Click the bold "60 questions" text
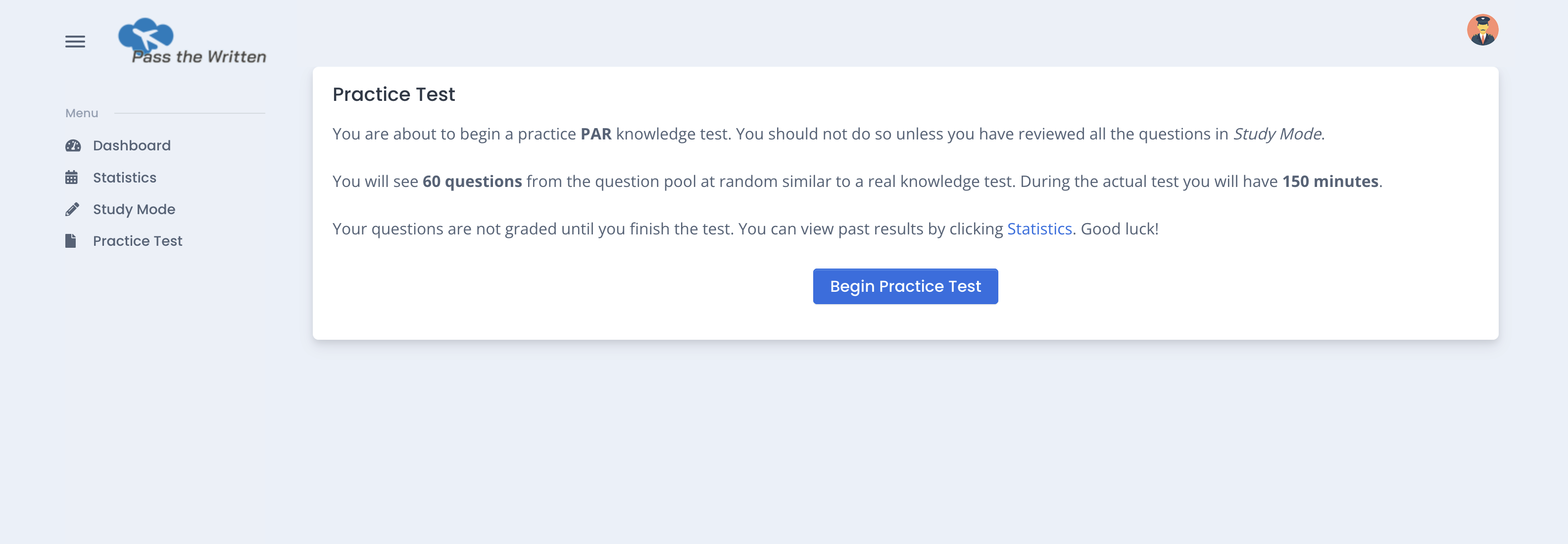Viewport: 1568px width, 544px height. (472, 181)
